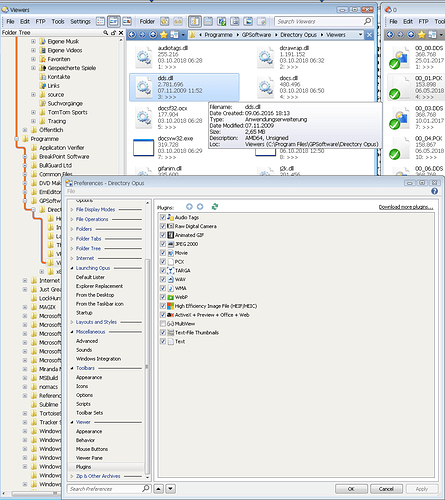Click the magnifier in Search Viewers box
Image resolution: width=445 pixels, height=500 pixels.
click(x=367, y=21)
